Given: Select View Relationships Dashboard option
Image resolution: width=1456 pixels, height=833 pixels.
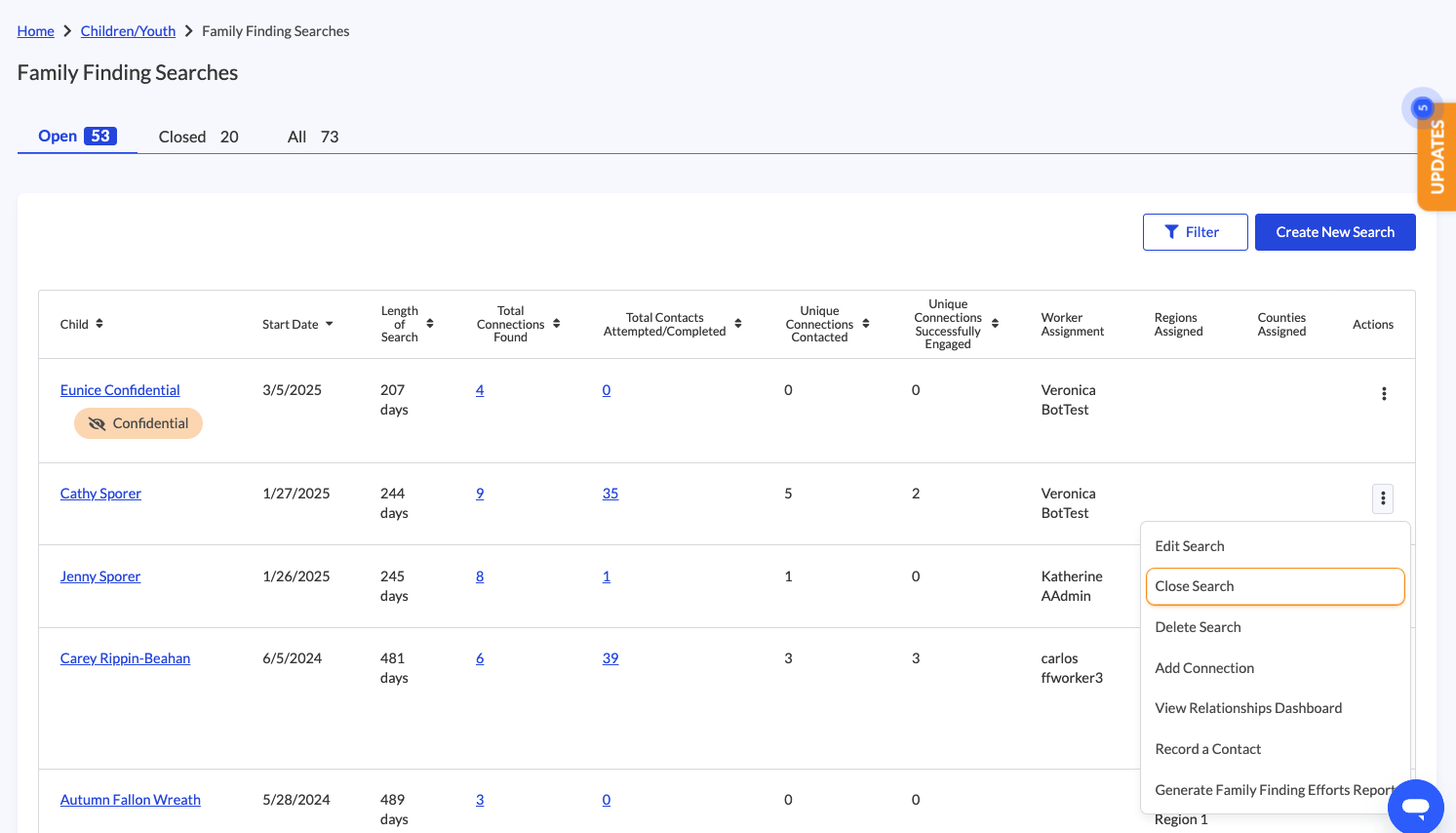Looking at the screenshot, I should tap(1248, 708).
